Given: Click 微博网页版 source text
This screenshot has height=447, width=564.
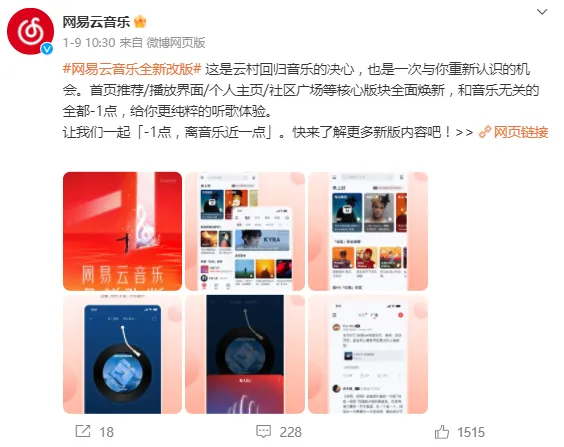Looking at the screenshot, I should point(176,43).
